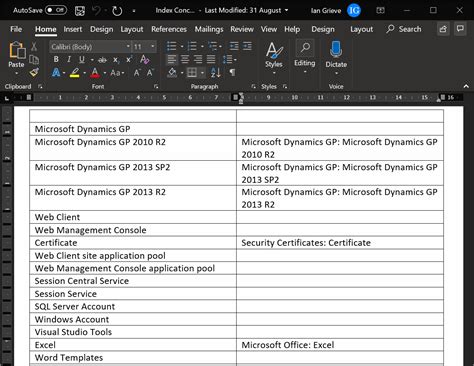Toggle Underline formatting
The image size is (474, 366).
tap(82, 60)
